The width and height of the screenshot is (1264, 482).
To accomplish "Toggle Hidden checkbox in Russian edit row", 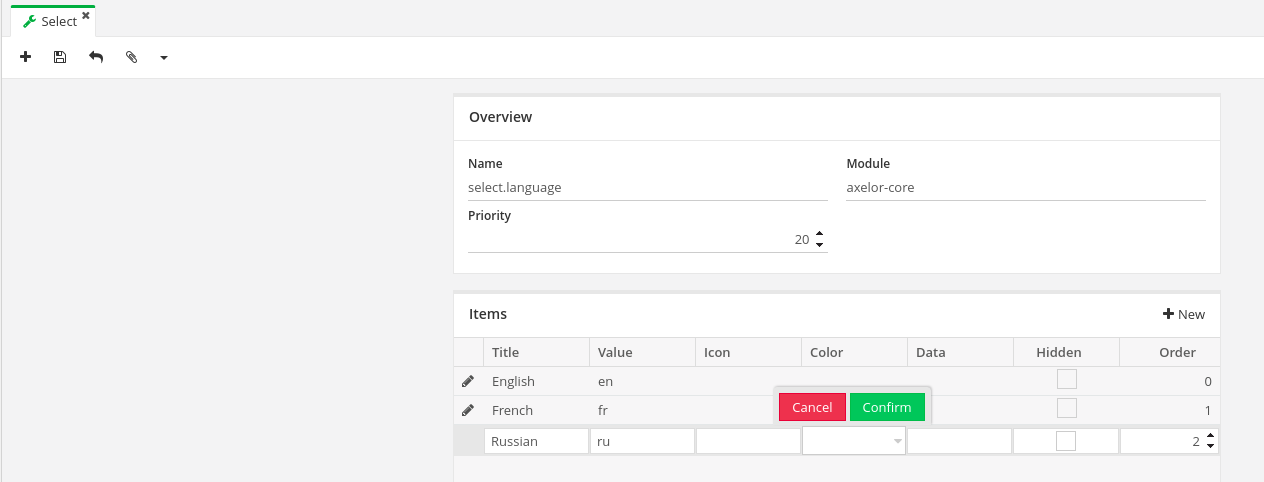I will click(x=1067, y=441).
